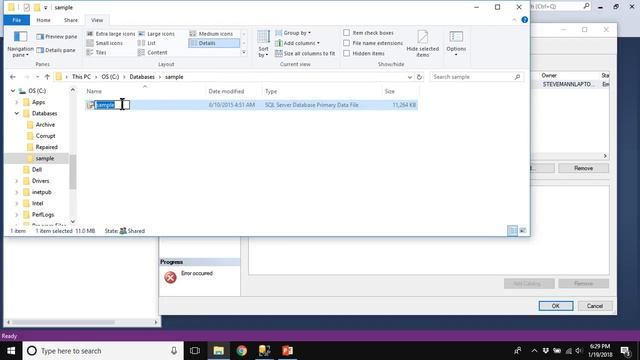
Task: Switch layout to Tiles
Action: click(97, 53)
